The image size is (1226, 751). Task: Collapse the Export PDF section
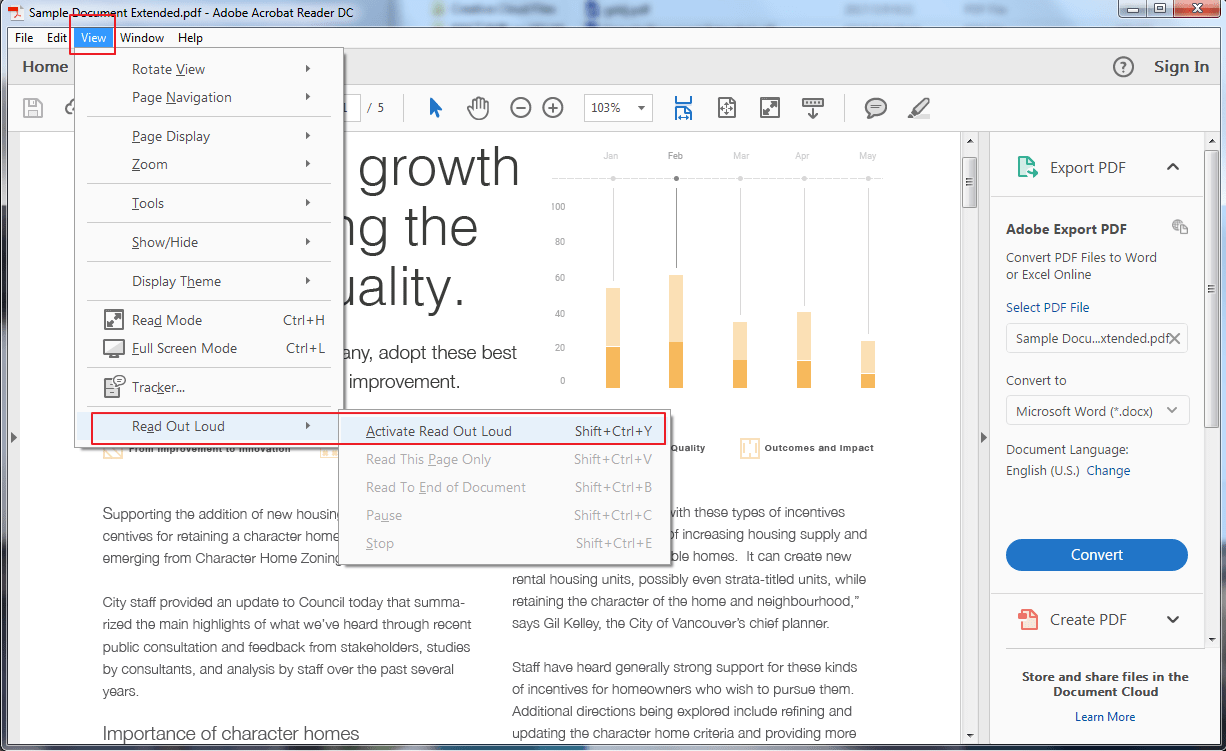(1173, 167)
